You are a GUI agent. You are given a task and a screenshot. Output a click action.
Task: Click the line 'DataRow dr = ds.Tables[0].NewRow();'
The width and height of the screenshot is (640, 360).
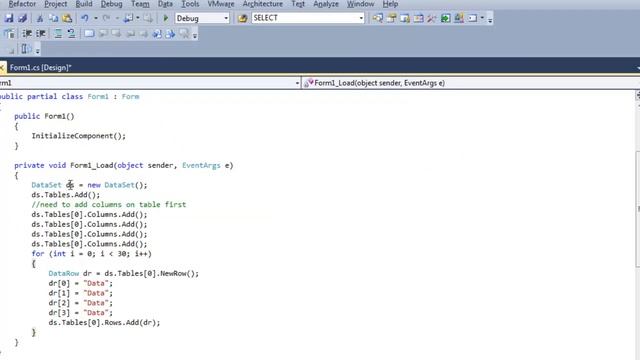tap(124, 273)
